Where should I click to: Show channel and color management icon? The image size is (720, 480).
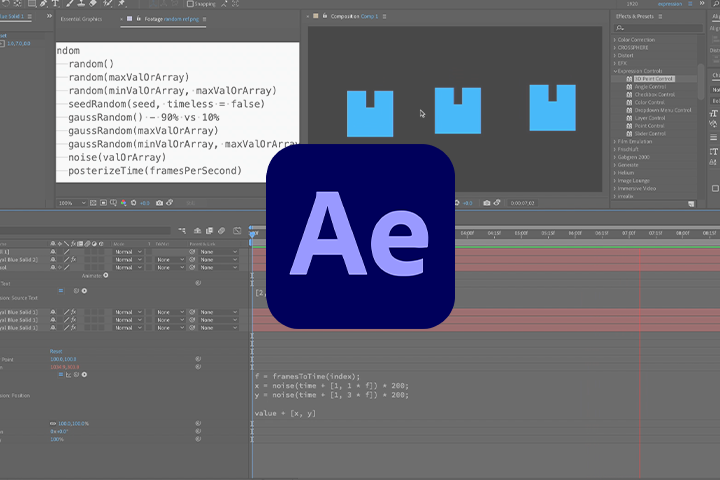[124, 203]
